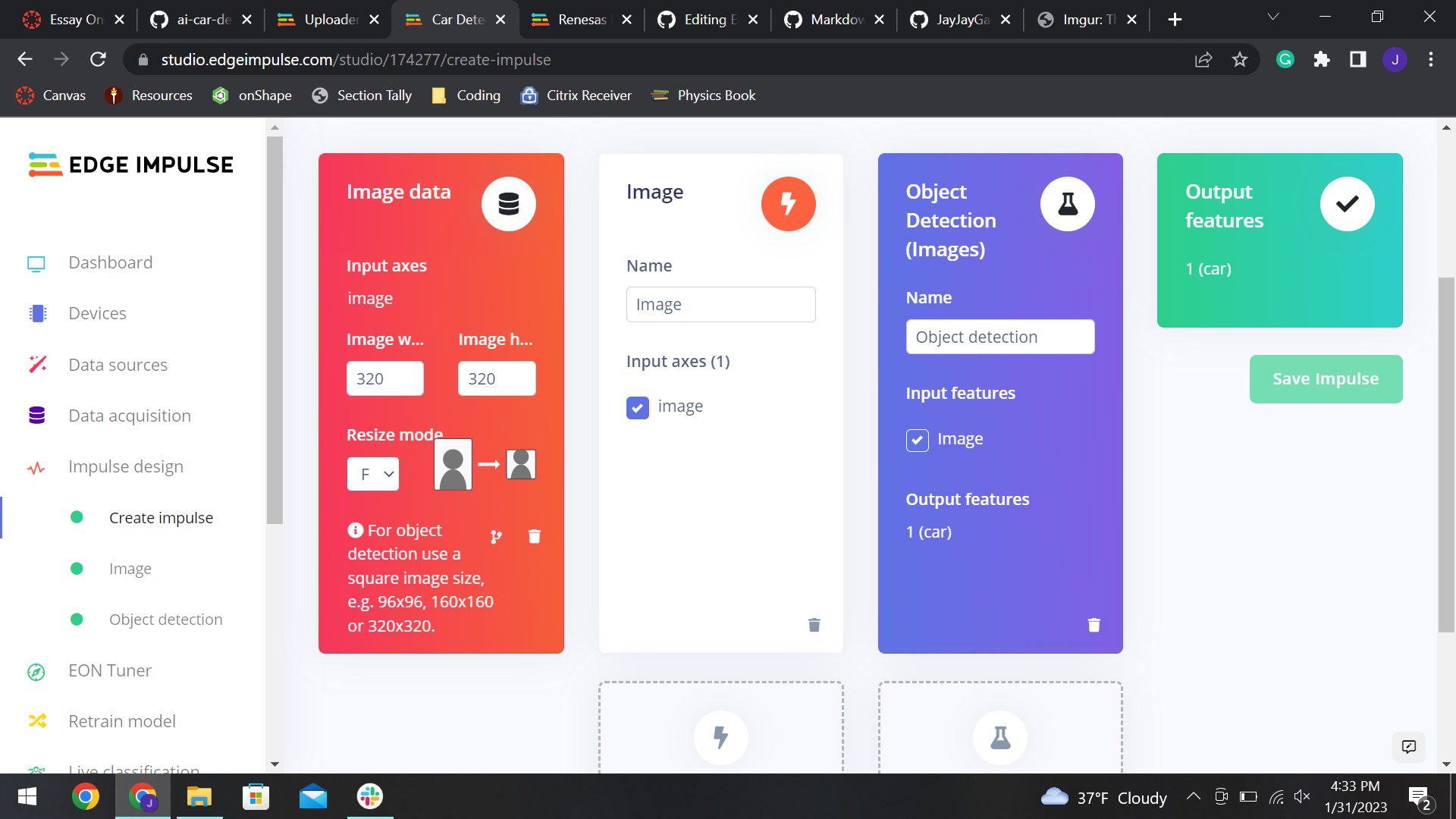Show hidden system tray icons chevron
Viewport: 1456px width, 819px height.
click(1193, 796)
